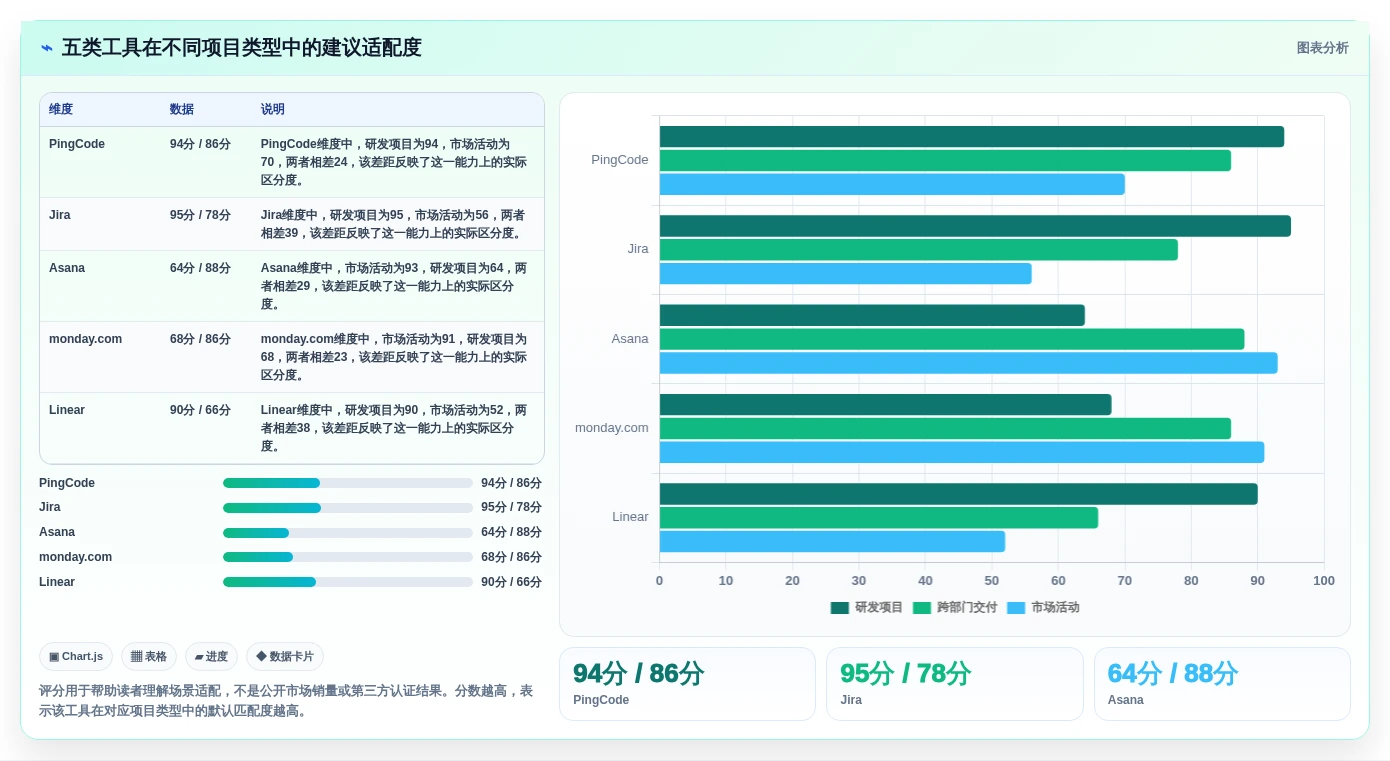Click Asana's 跨部门交付 green bar
This screenshot has height=761, width=1390.
click(x=952, y=339)
